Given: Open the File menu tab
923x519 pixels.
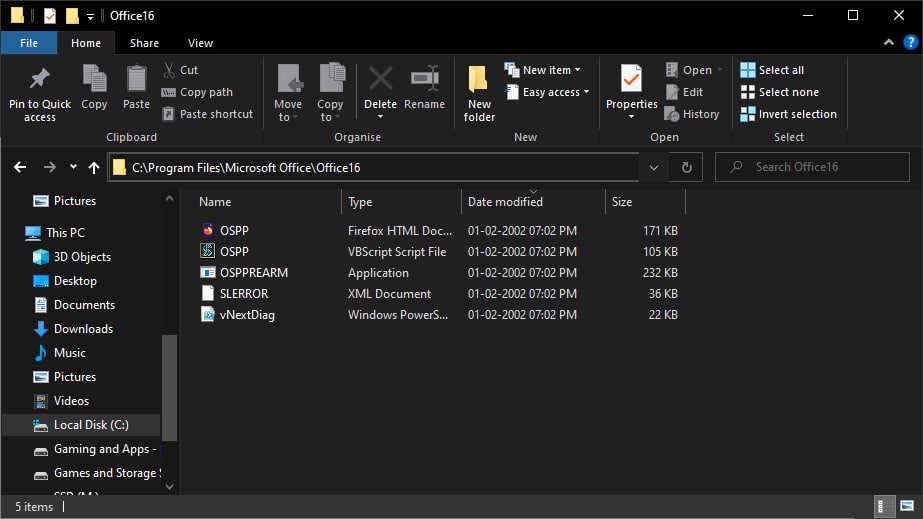Looking at the screenshot, I should [29, 43].
